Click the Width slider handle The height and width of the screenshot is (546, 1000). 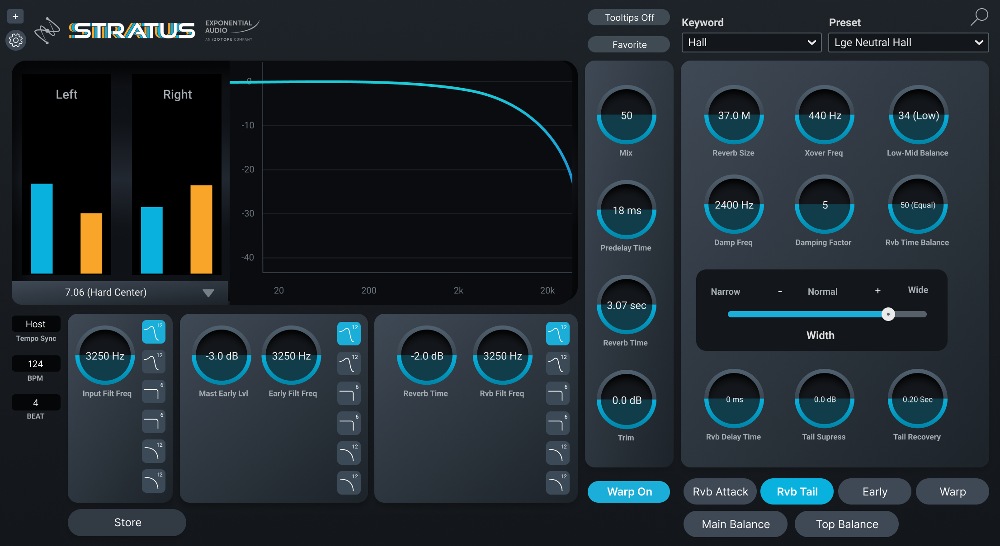[888, 314]
